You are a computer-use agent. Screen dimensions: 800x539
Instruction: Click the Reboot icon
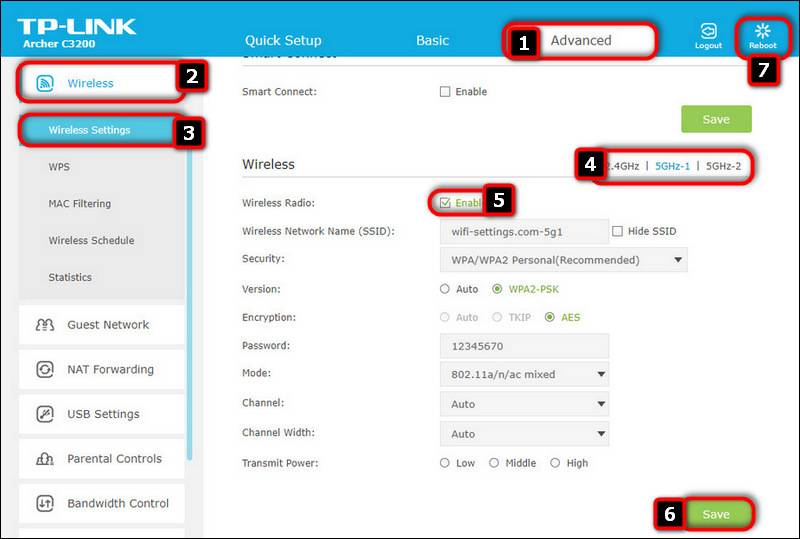[763, 31]
